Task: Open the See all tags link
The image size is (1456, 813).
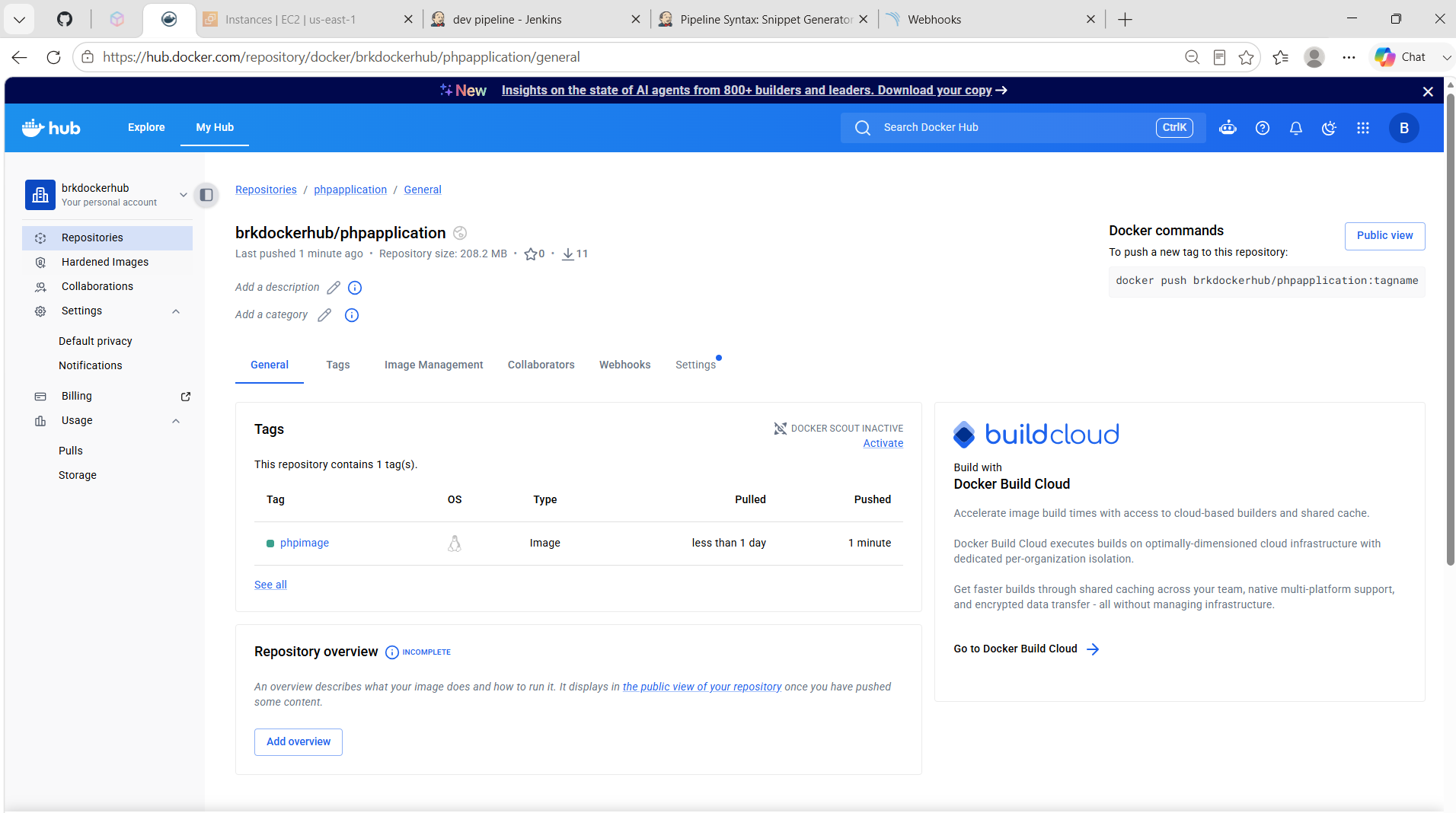Action: tap(270, 585)
